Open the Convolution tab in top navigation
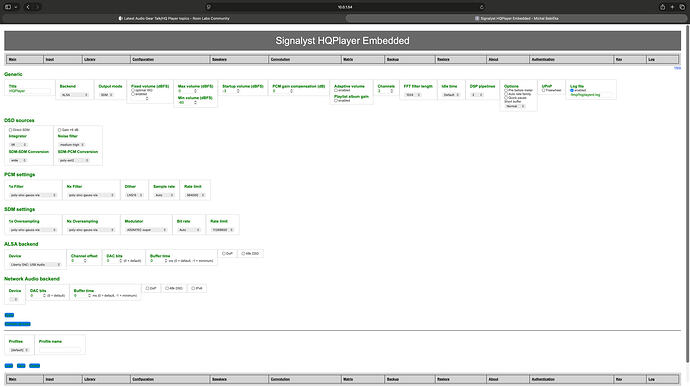Screen dimensions: 690x388 click(305, 59)
